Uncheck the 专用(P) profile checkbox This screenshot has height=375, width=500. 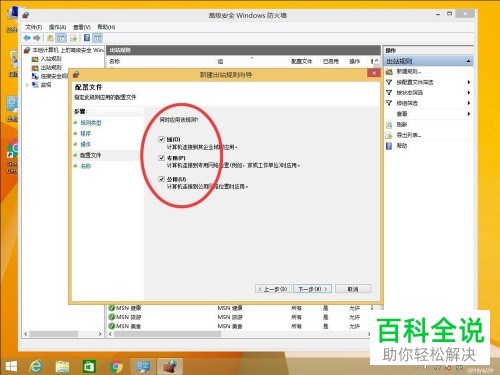[x=162, y=158]
